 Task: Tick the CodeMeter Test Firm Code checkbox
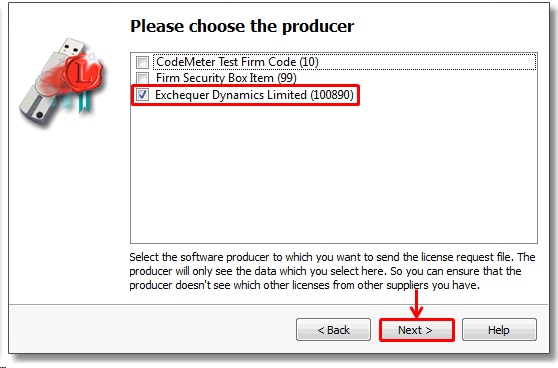pos(142,62)
